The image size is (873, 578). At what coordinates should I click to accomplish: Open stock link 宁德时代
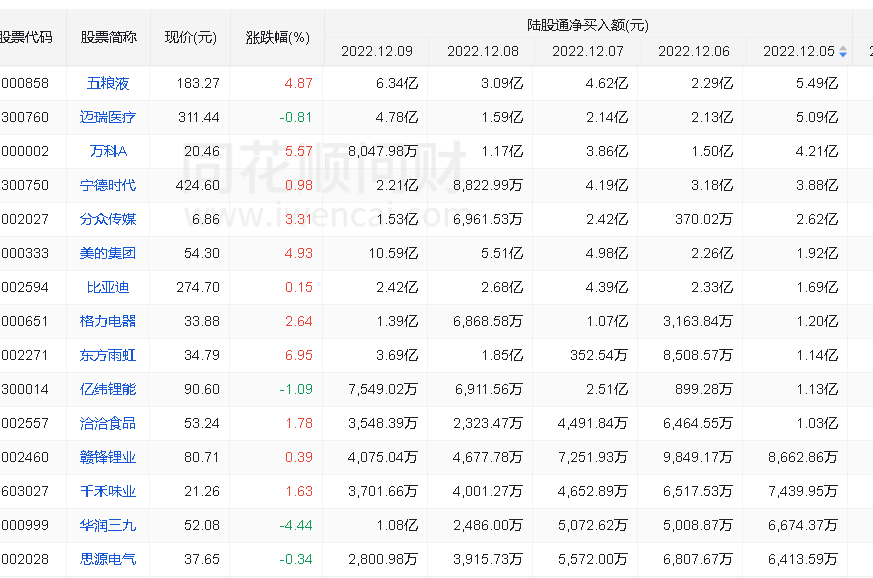(x=108, y=185)
